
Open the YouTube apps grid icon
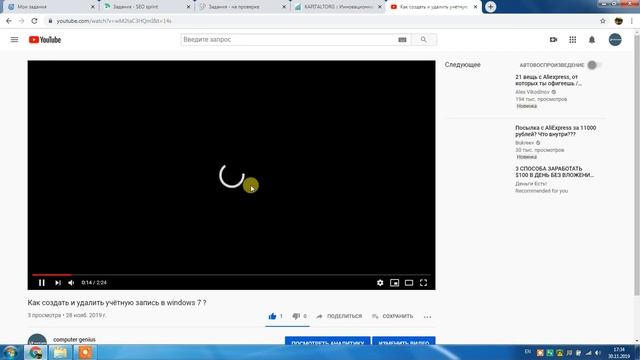point(573,40)
